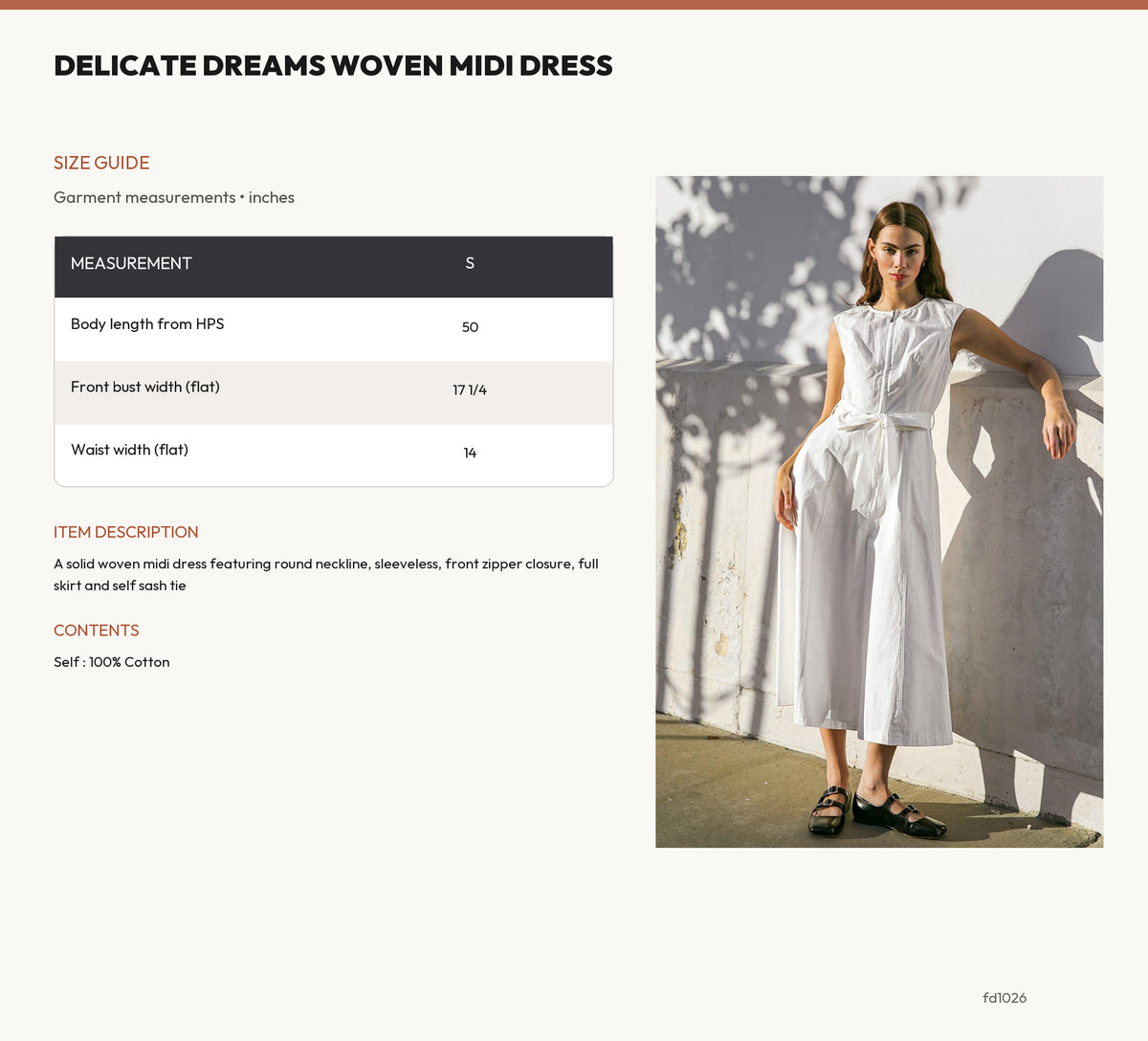This screenshot has width=1148, height=1041.
Task: Click the waist value 14
Action: [x=470, y=454]
